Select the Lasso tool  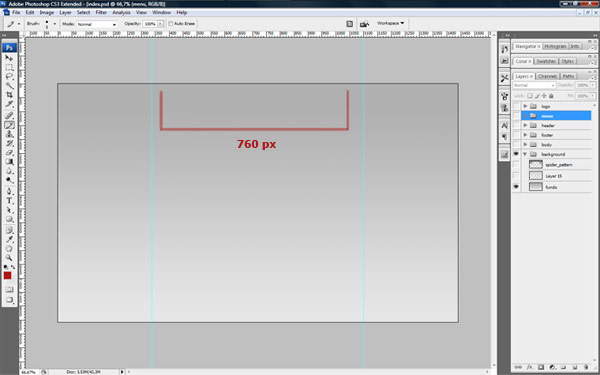(9, 76)
